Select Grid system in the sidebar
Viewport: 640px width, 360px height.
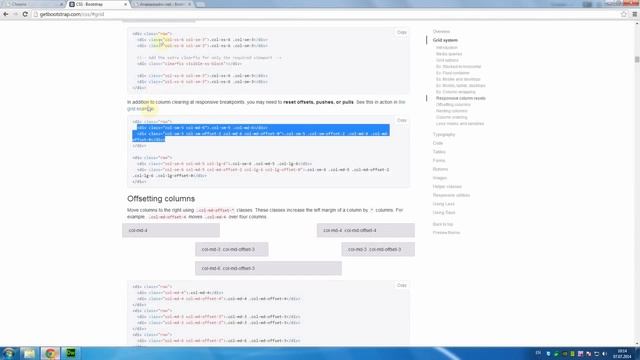point(445,40)
